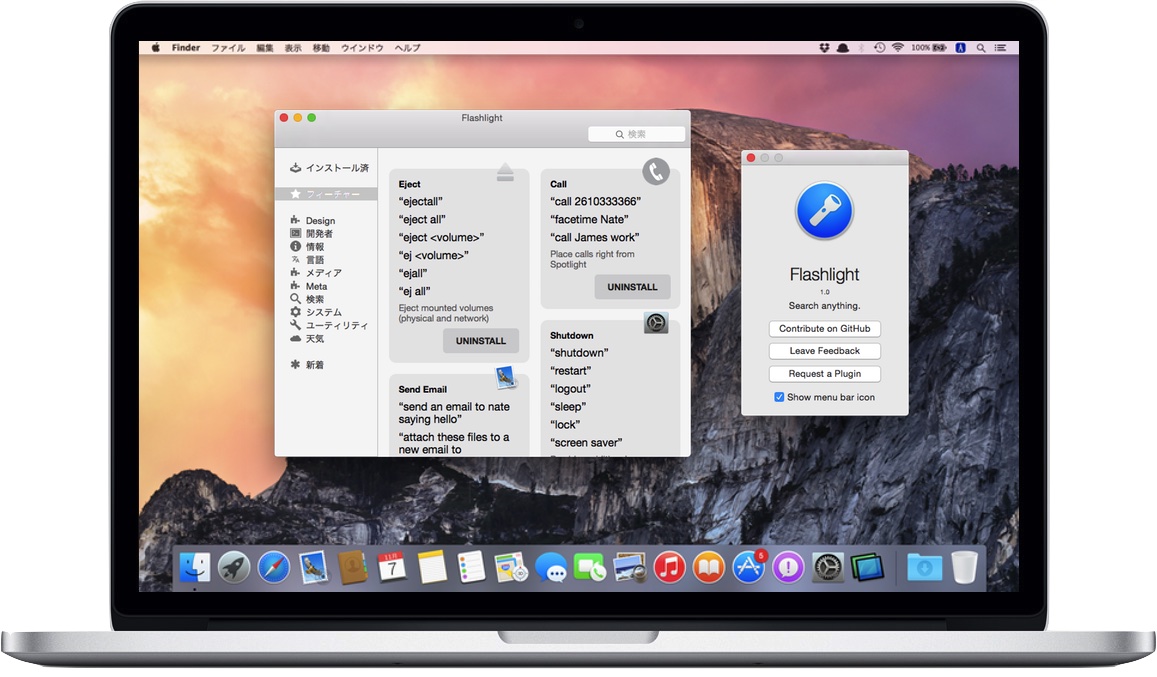Open the Meta plugin category
Image resolution: width=1157 pixels, height=677 pixels.
308,286
